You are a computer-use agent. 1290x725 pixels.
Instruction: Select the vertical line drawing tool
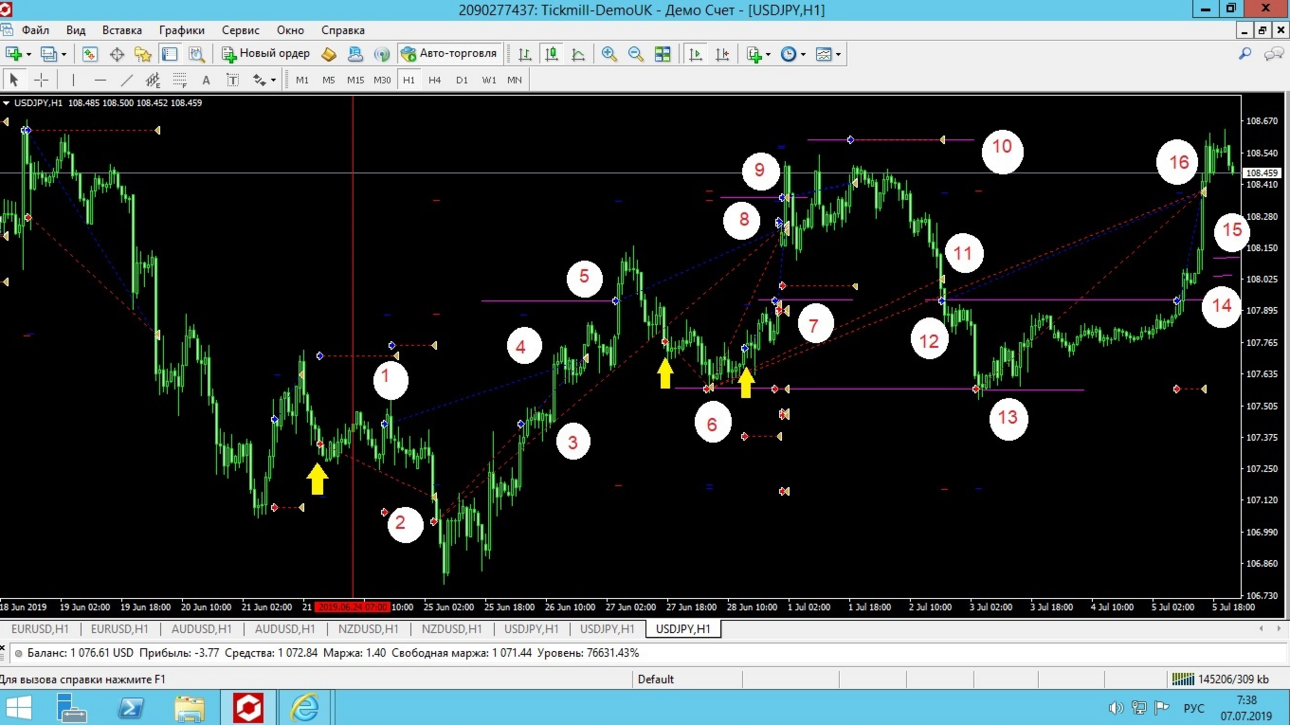[73, 80]
